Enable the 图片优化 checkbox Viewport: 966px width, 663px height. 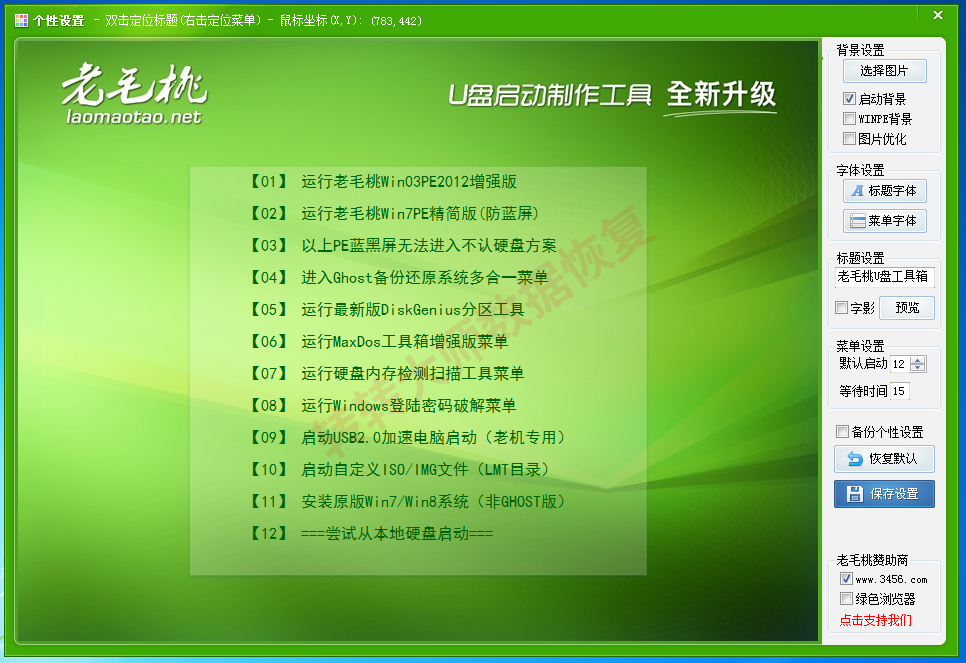point(849,138)
